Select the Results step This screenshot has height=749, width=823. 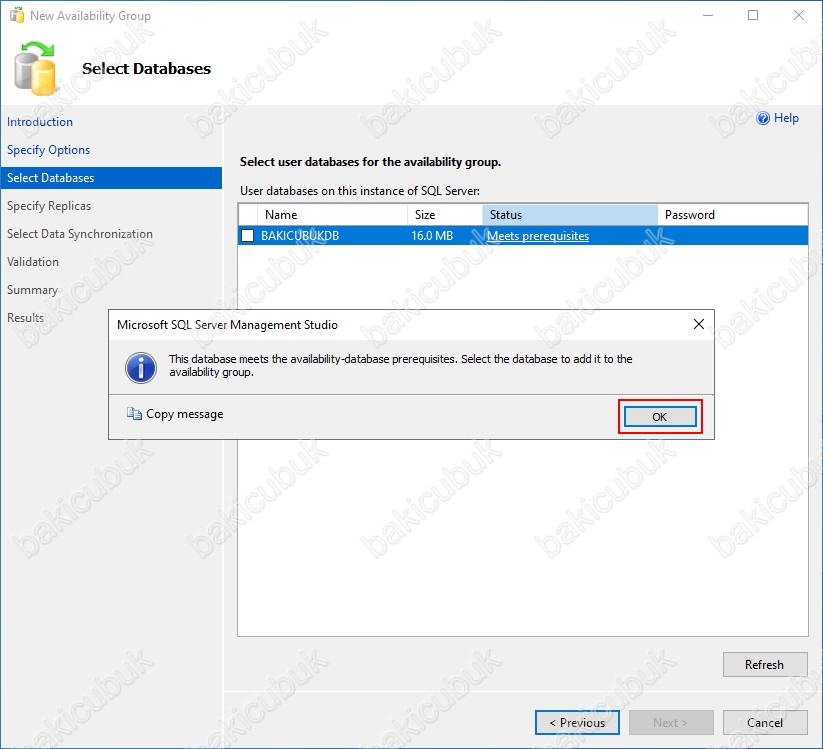coord(25,318)
